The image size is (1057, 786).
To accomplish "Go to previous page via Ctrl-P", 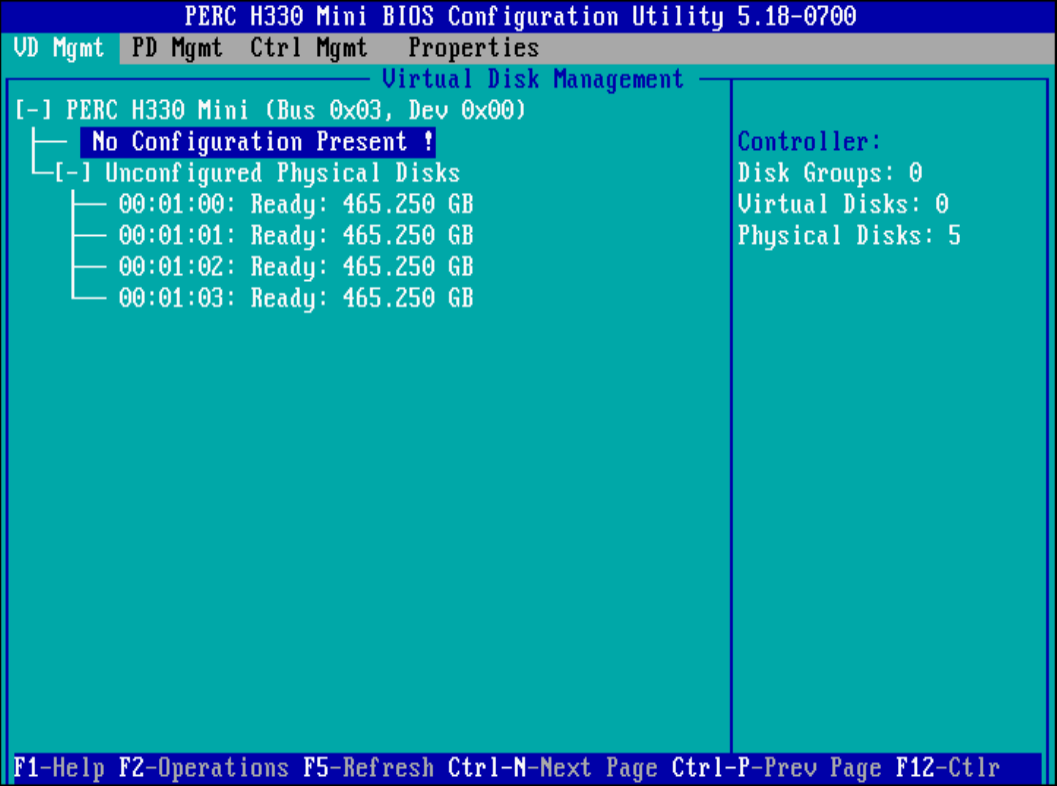I will (776, 768).
